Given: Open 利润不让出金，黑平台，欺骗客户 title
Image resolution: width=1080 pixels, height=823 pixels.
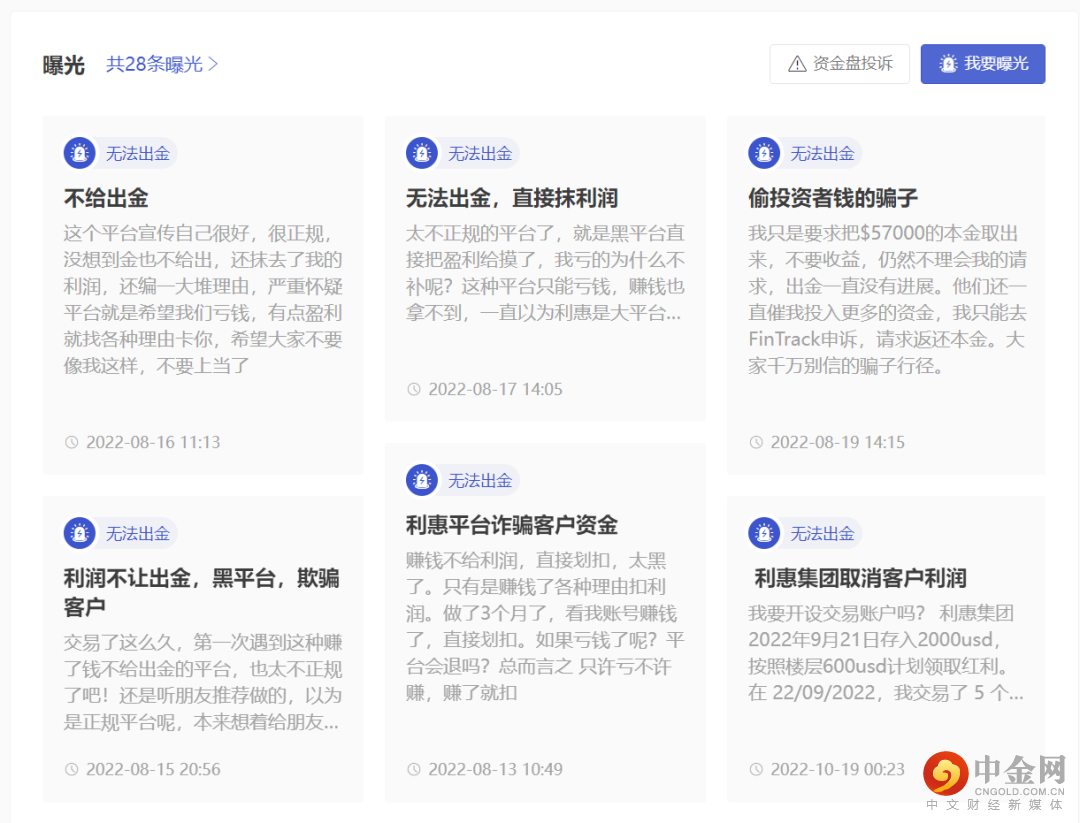Looking at the screenshot, I should click(201, 592).
